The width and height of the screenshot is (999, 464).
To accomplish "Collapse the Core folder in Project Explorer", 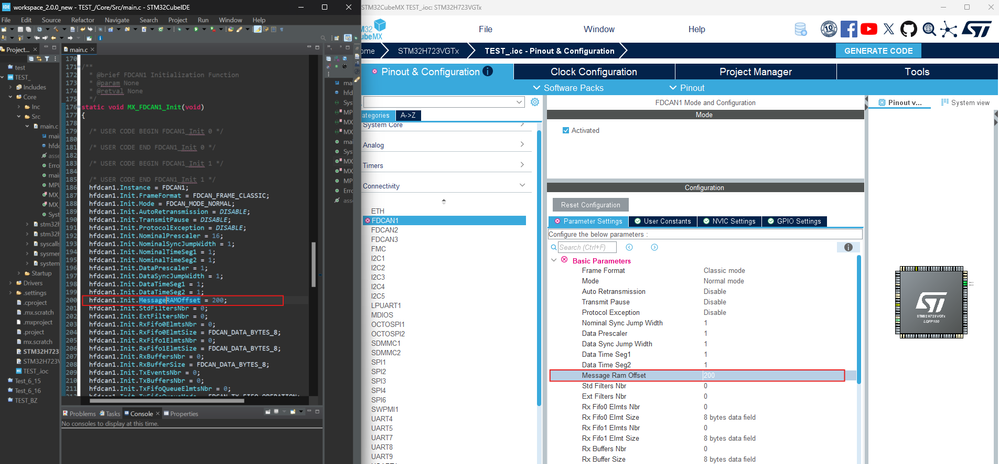I will click(11, 97).
